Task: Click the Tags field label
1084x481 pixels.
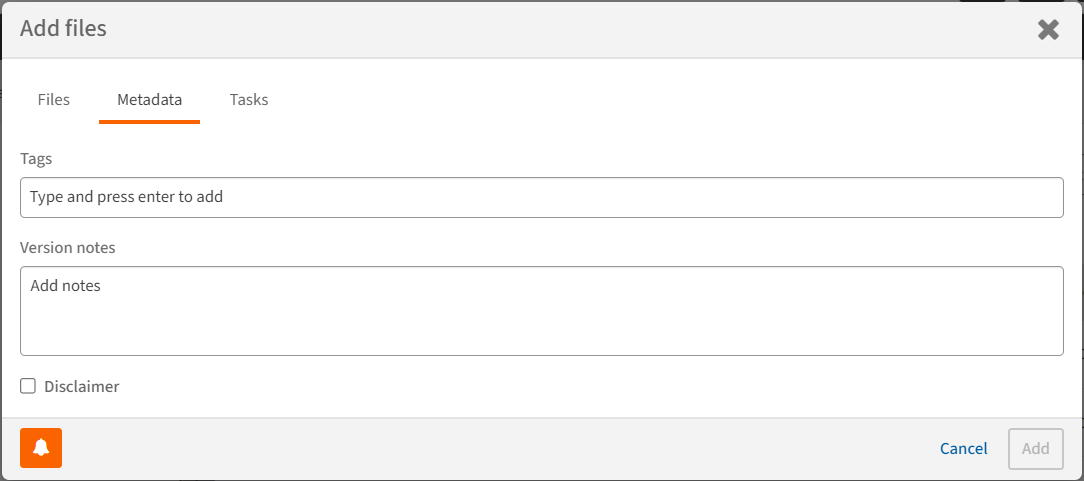Action: [x=36, y=159]
